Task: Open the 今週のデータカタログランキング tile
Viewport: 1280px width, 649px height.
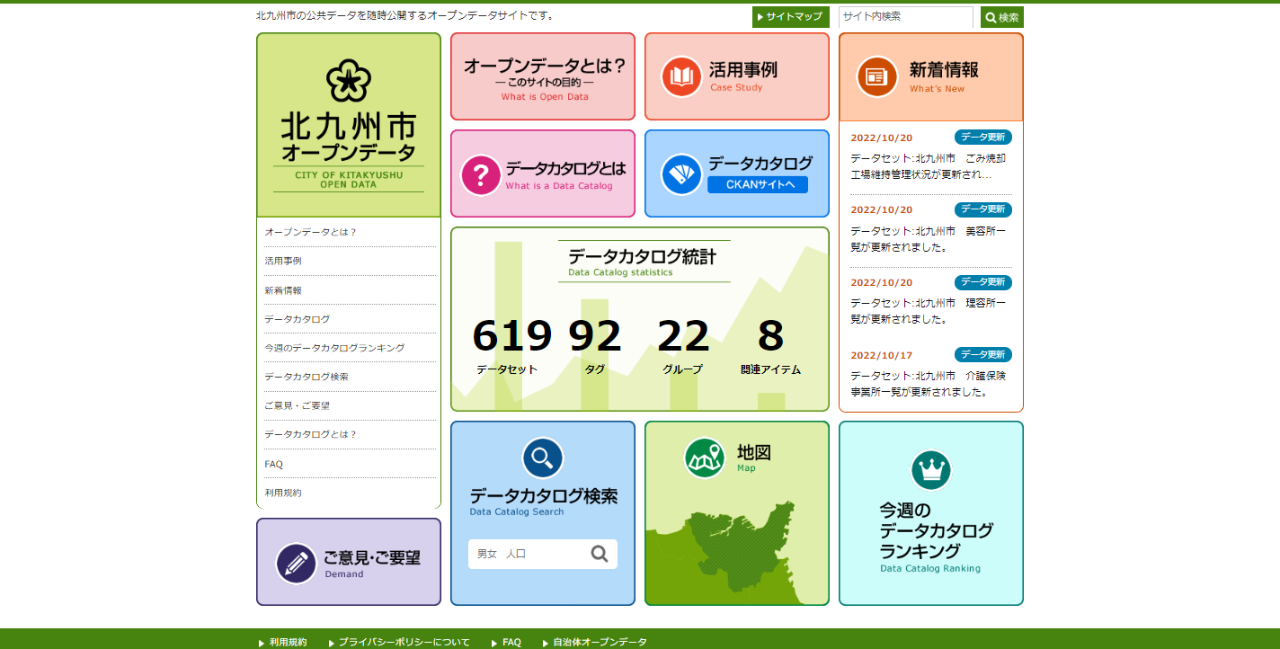Action: [x=931, y=513]
